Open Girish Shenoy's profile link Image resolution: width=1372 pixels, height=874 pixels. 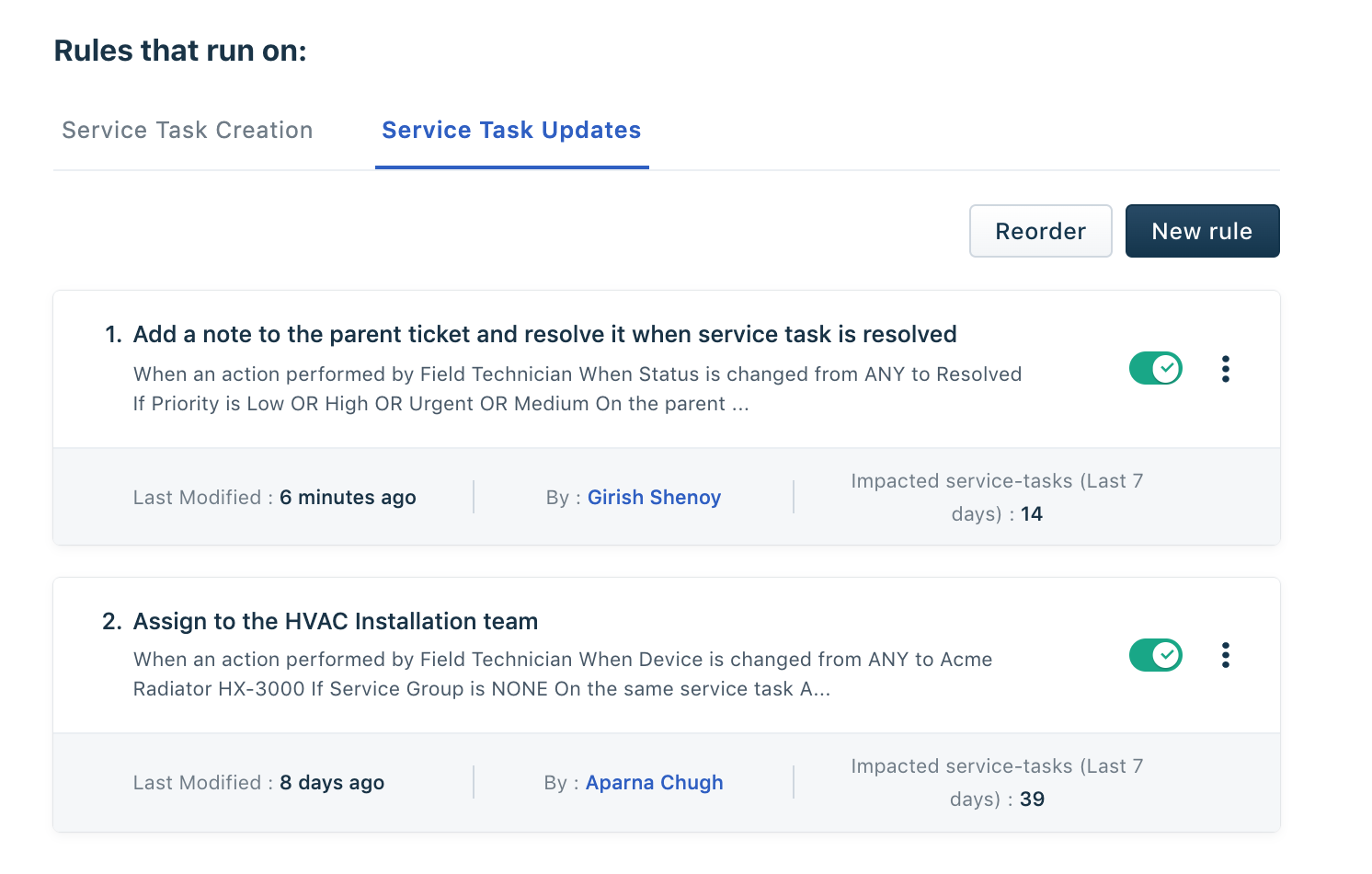654,498
